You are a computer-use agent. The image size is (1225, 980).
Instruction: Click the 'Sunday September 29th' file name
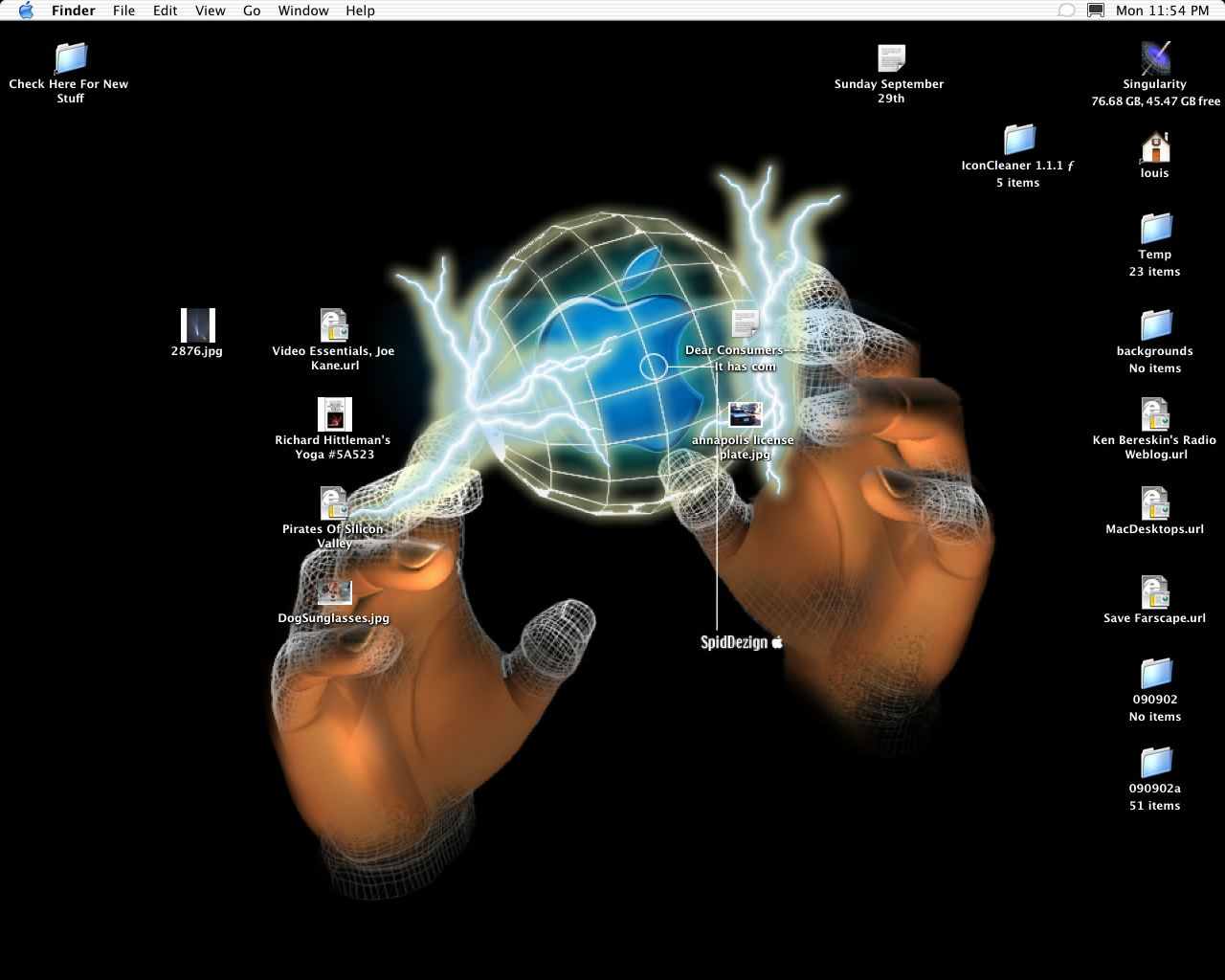[x=889, y=91]
